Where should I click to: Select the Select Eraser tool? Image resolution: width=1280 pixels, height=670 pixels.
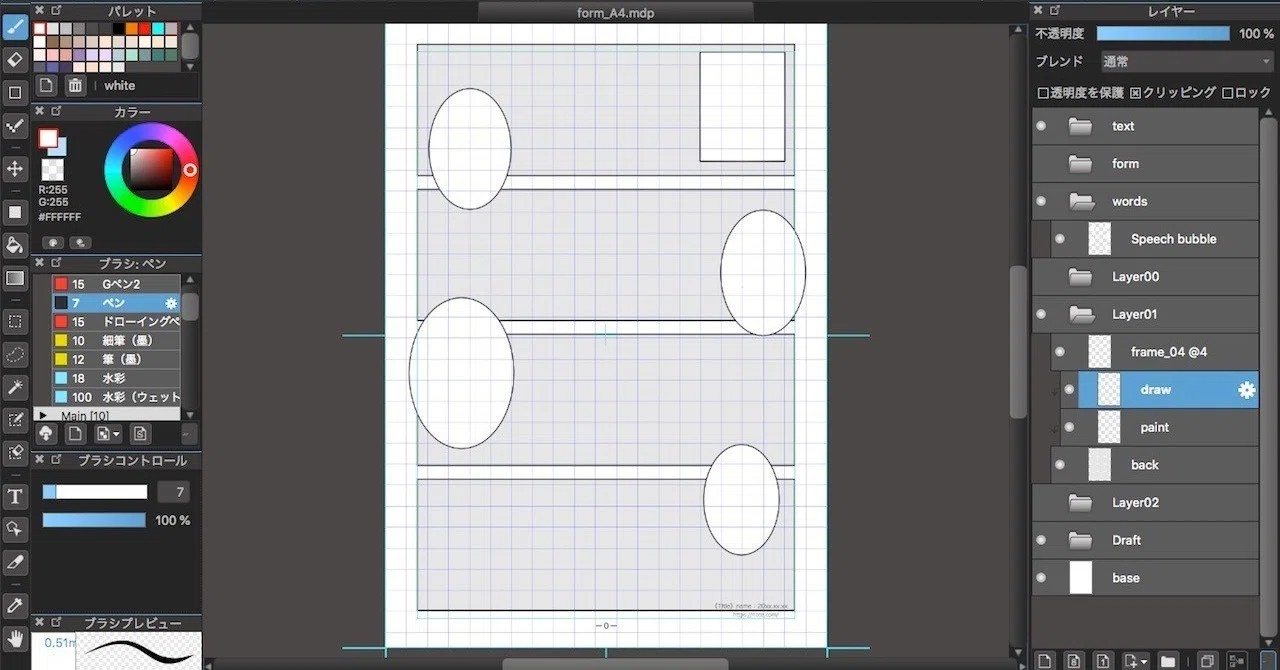[15, 452]
